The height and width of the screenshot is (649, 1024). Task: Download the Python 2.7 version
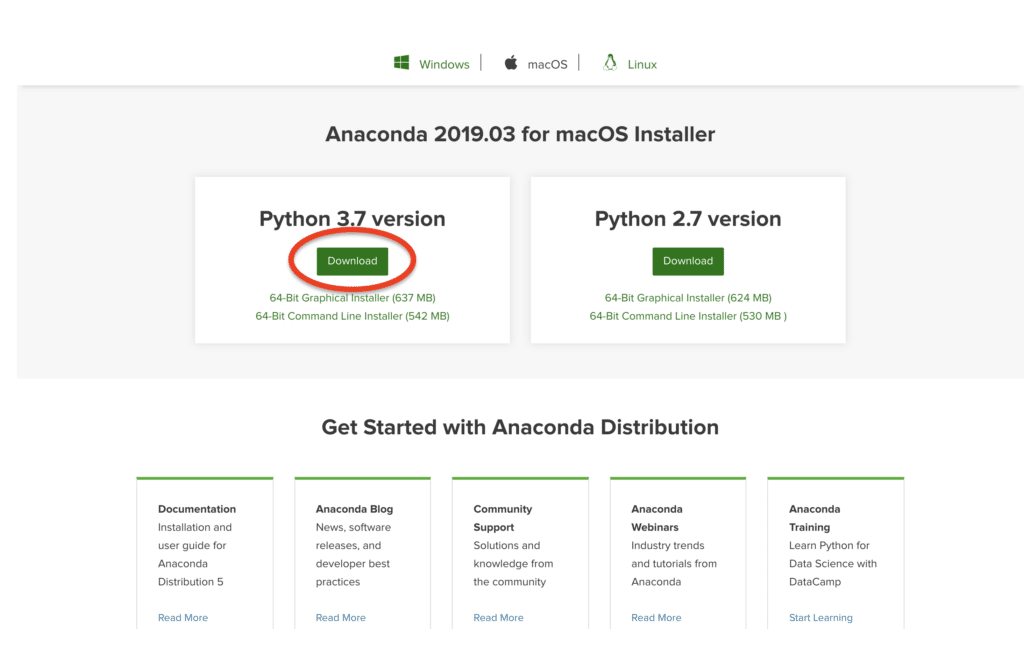tap(687, 261)
